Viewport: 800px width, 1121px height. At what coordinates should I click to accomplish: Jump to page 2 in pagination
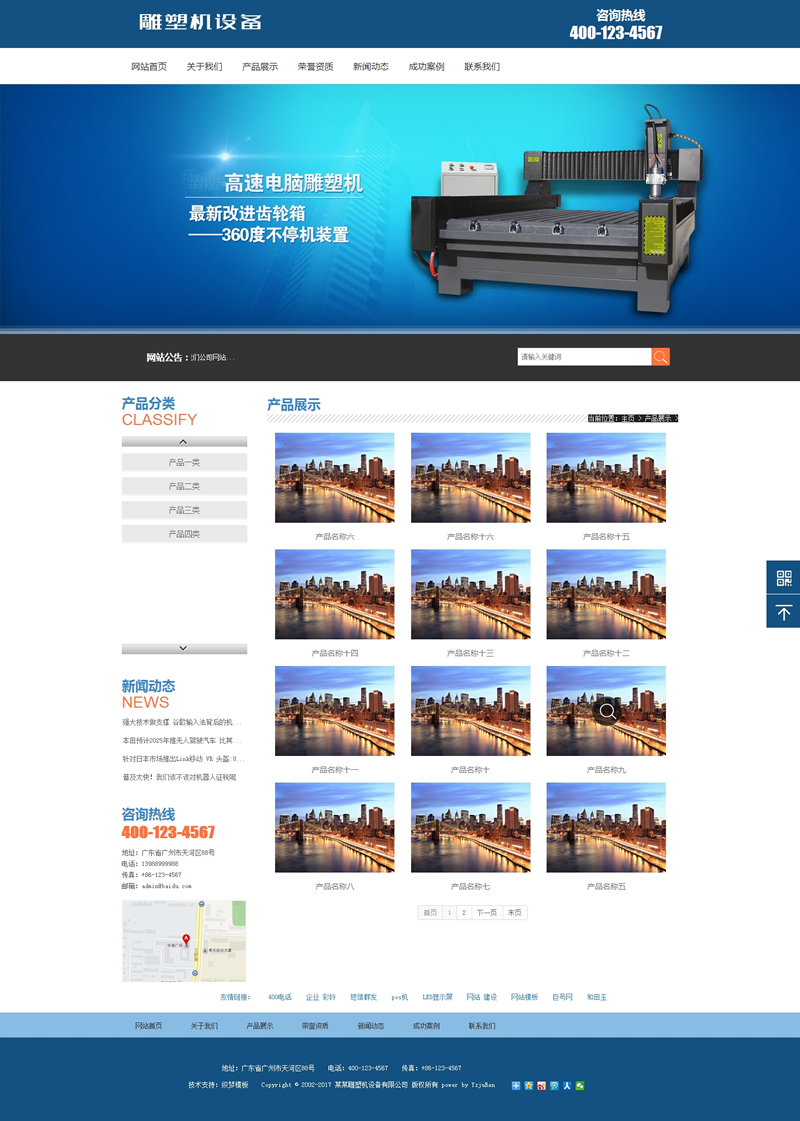pyautogui.click(x=463, y=913)
